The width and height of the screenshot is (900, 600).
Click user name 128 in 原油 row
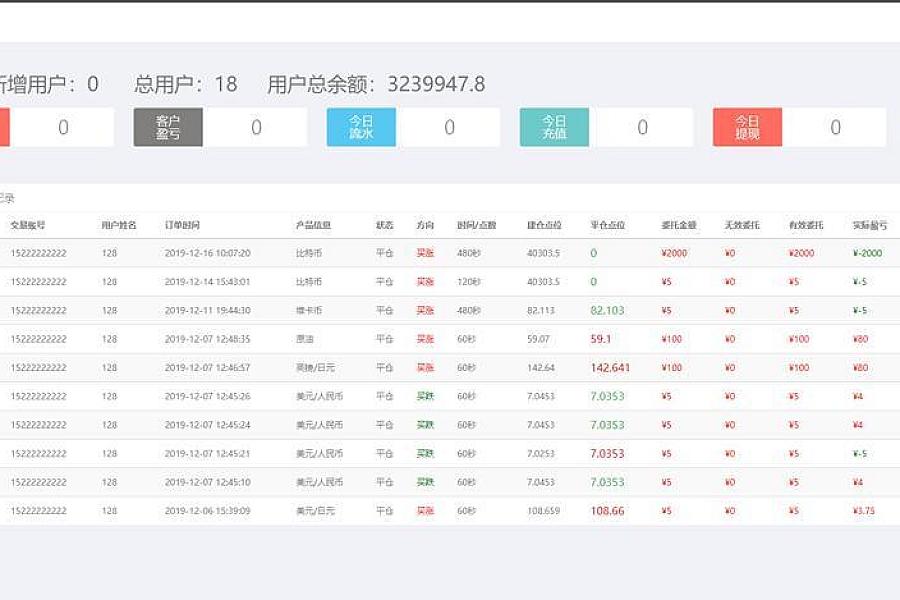[x=109, y=339]
